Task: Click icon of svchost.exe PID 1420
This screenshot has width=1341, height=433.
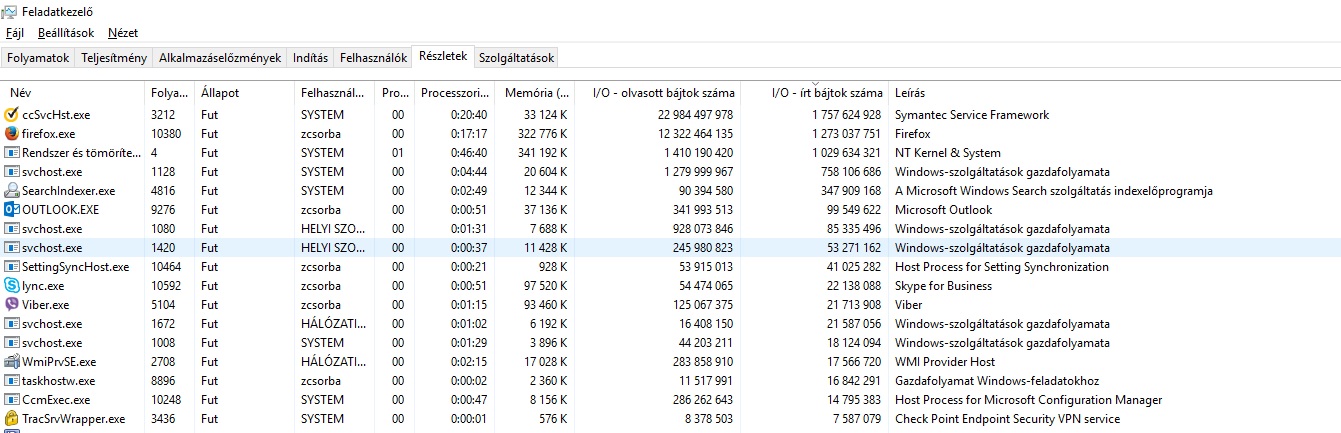Action: 12,248
